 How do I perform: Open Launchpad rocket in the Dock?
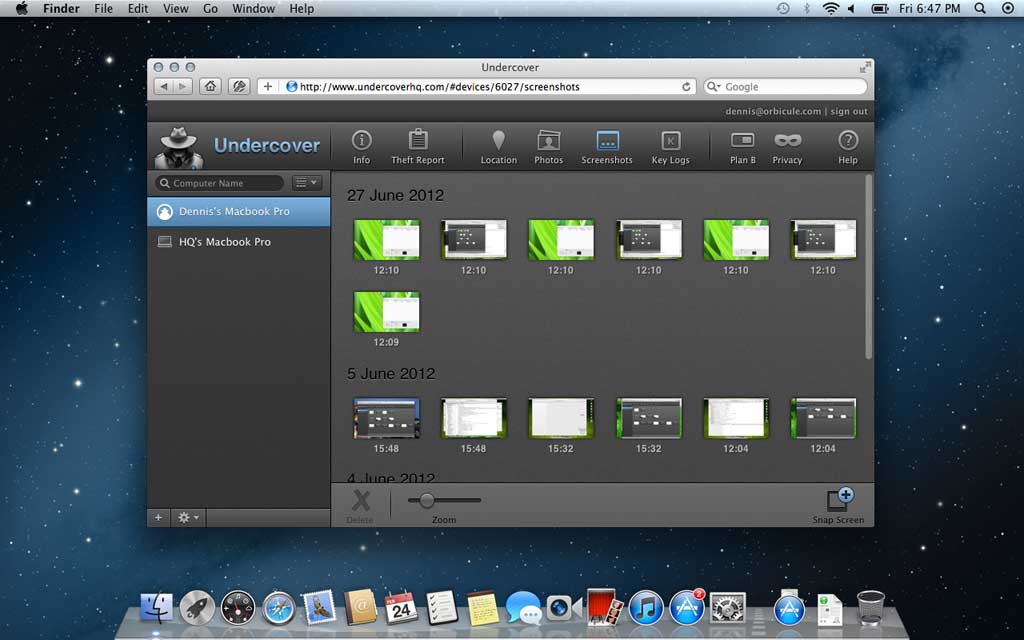197,609
